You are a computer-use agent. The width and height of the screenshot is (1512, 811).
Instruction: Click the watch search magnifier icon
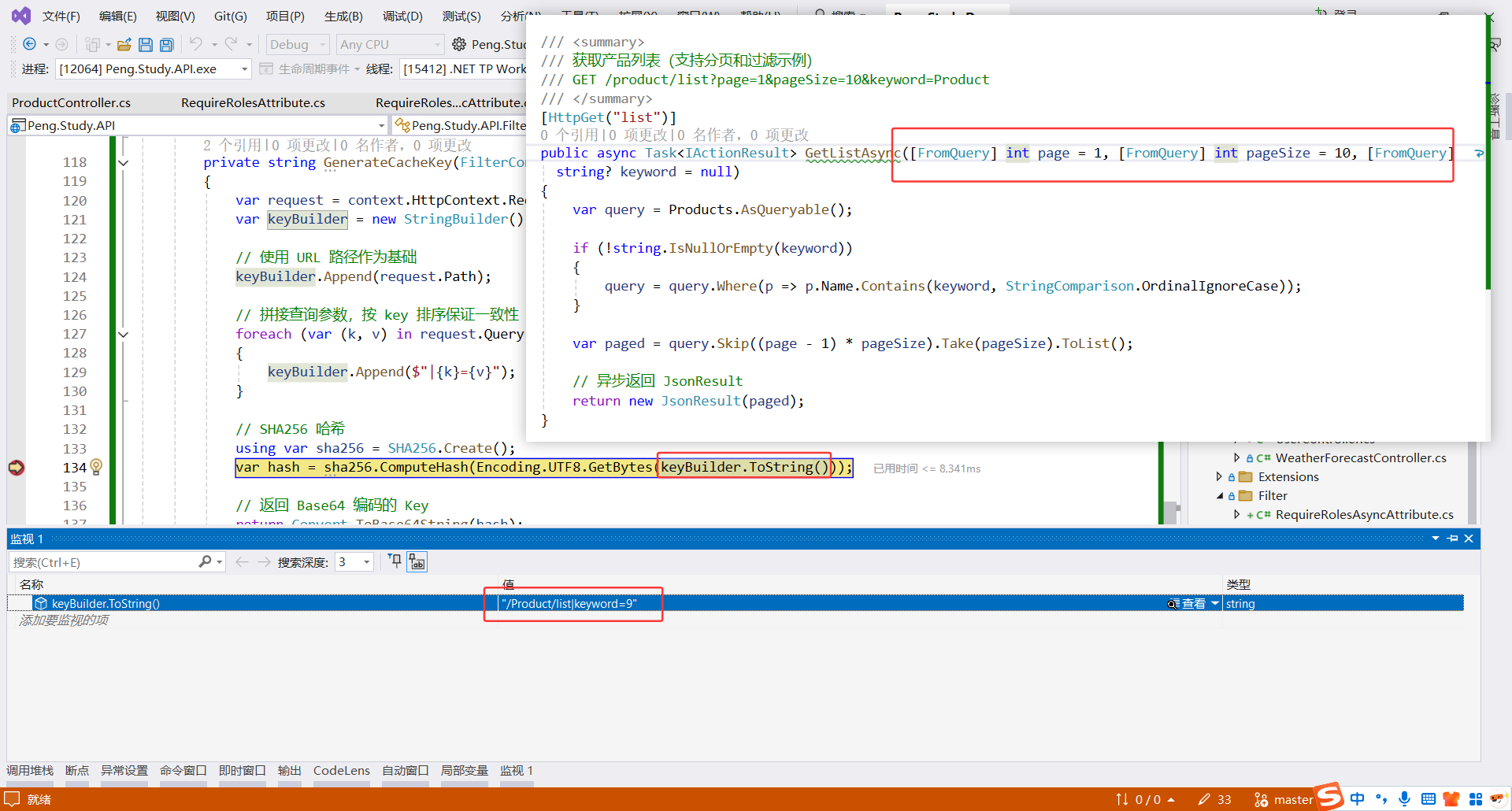(206, 561)
